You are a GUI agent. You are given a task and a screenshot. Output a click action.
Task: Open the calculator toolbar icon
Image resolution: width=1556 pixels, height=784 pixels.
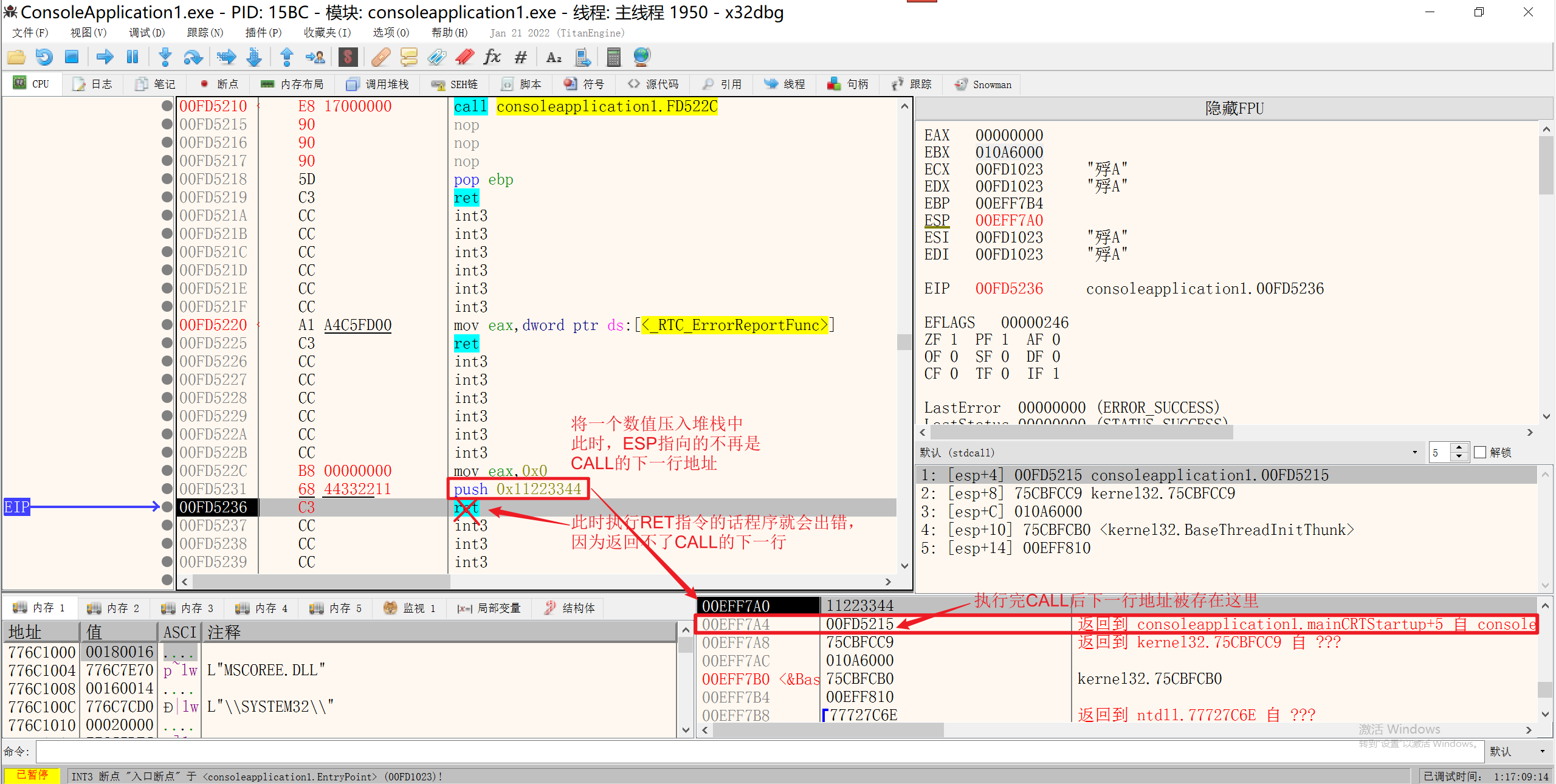(613, 57)
